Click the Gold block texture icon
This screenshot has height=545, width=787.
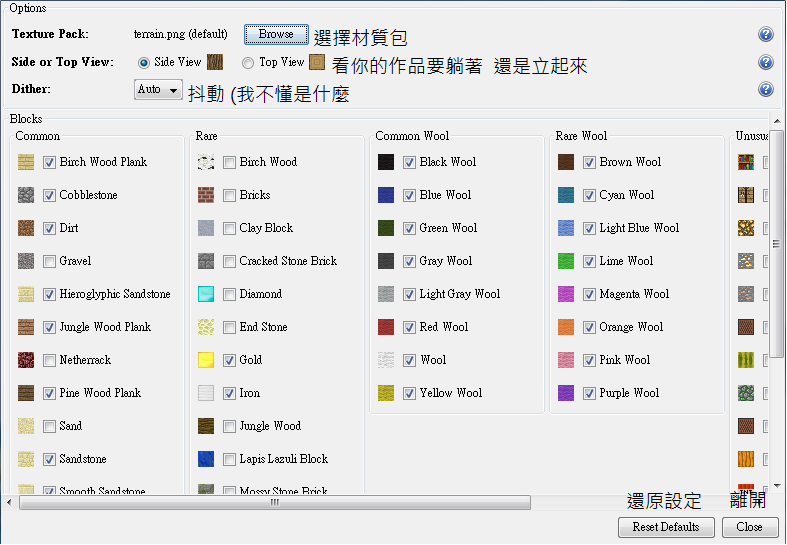tap(206, 360)
